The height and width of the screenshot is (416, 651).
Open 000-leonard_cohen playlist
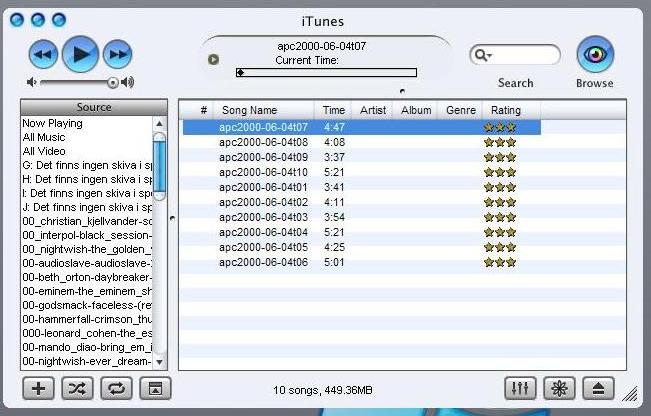pyautogui.click(x=87, y=333)
